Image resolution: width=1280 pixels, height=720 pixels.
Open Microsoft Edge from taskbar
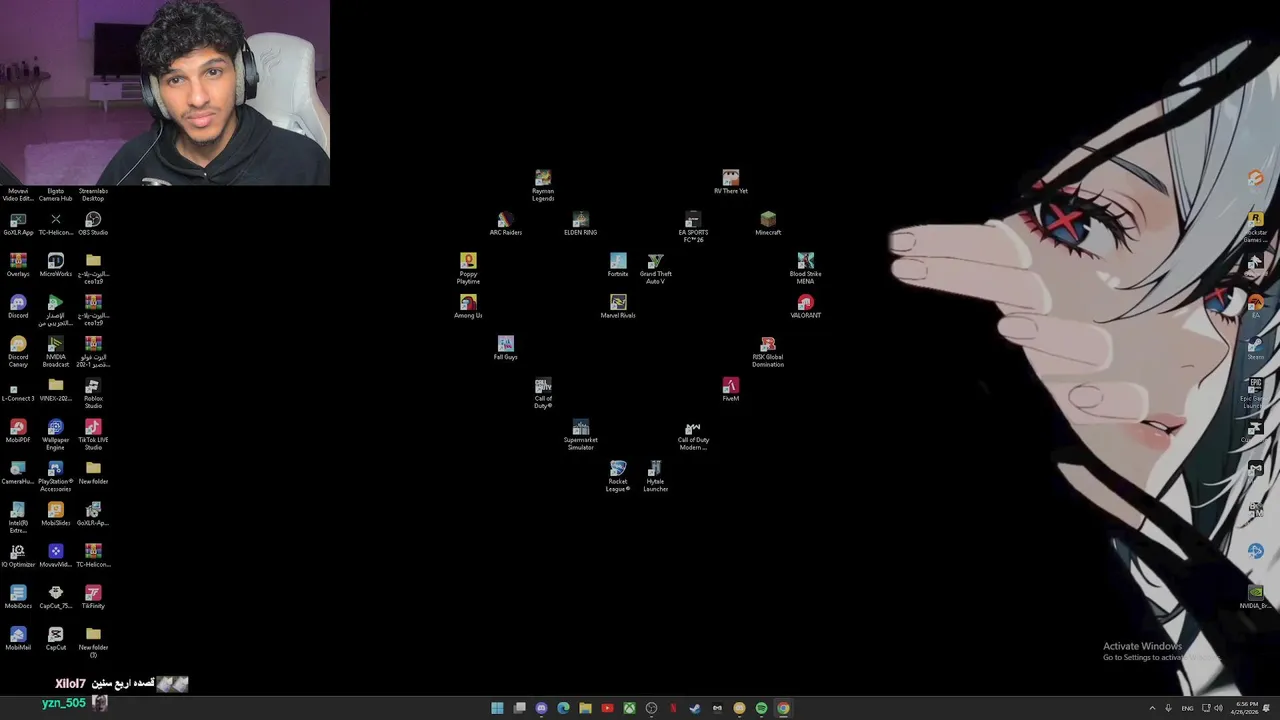[563, 708]
